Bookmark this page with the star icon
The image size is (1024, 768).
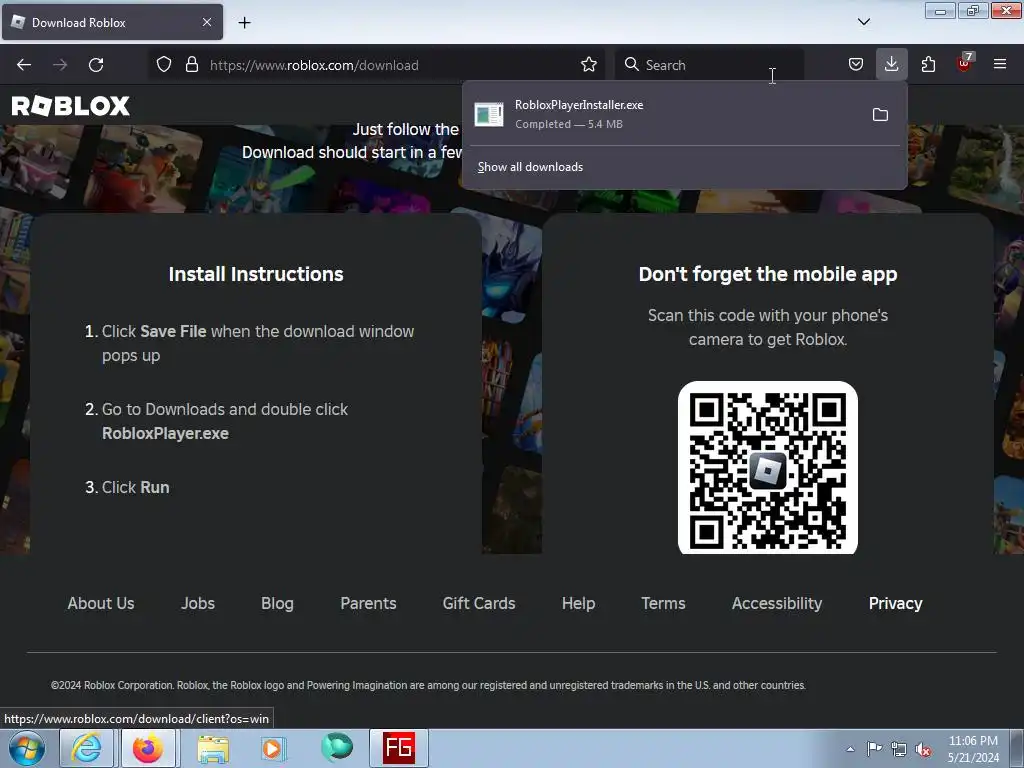coord(588,65)
